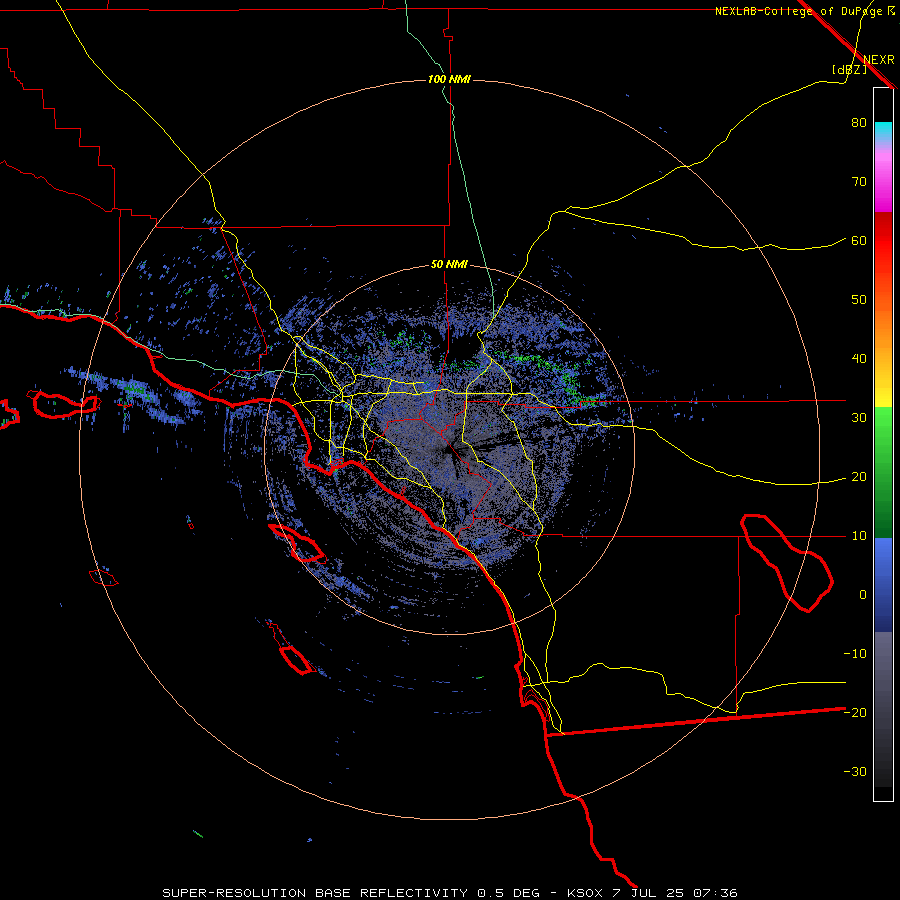The height and width of the screenshot is (900, 900).
Task: Click the 10 value on the dBZ scale
Action: pos(859,536)
